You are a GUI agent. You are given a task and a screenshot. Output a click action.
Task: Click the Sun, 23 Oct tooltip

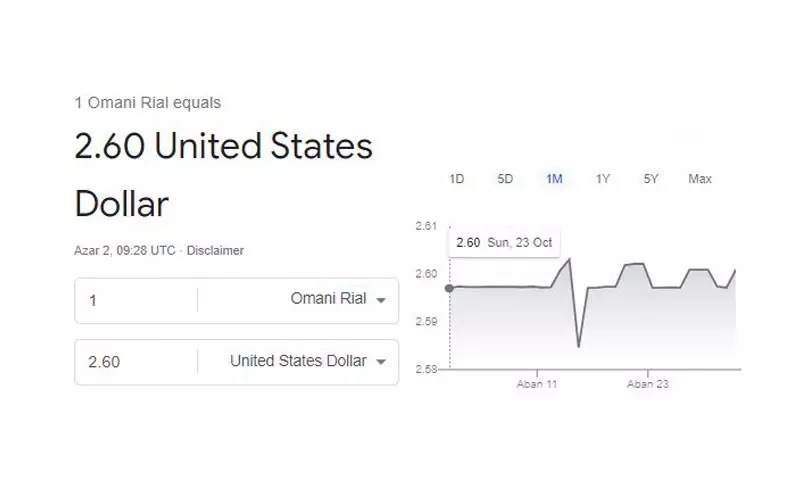504,242
